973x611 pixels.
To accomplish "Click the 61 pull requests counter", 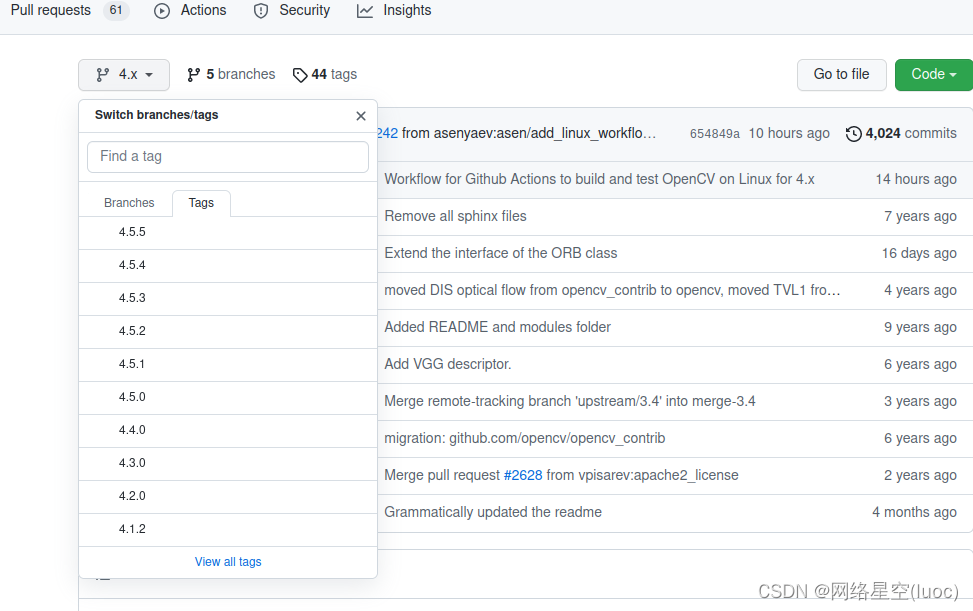I will point(116,10).
